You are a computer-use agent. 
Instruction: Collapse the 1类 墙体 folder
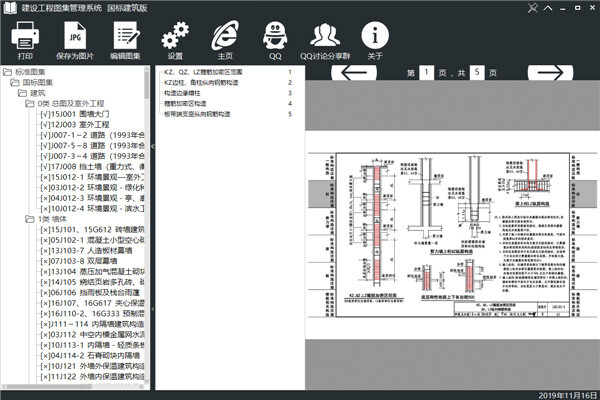click(29, 219)
